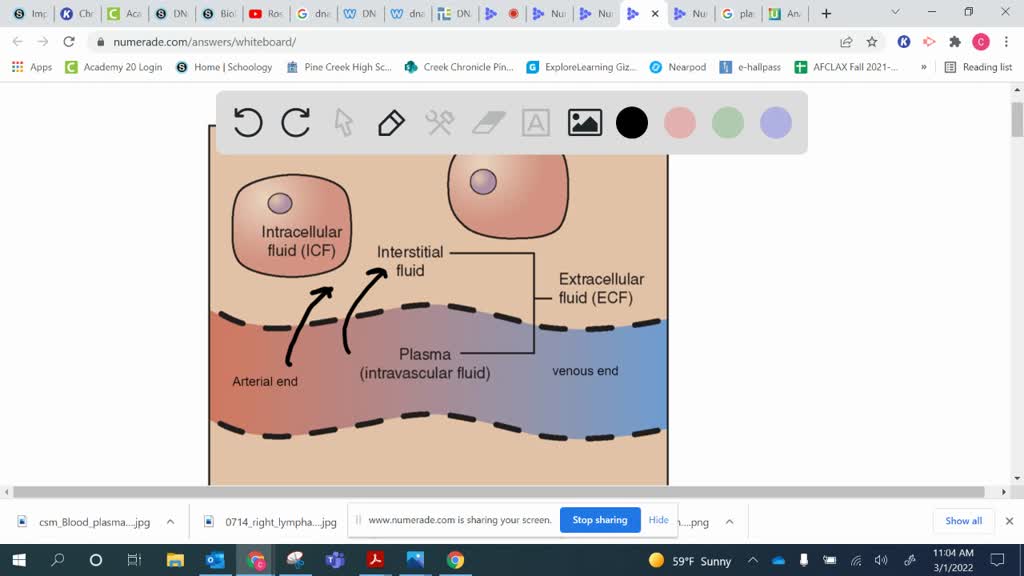Click Show all downloads
Viewport: 1024px width, 576px height.
pos(962,520)
